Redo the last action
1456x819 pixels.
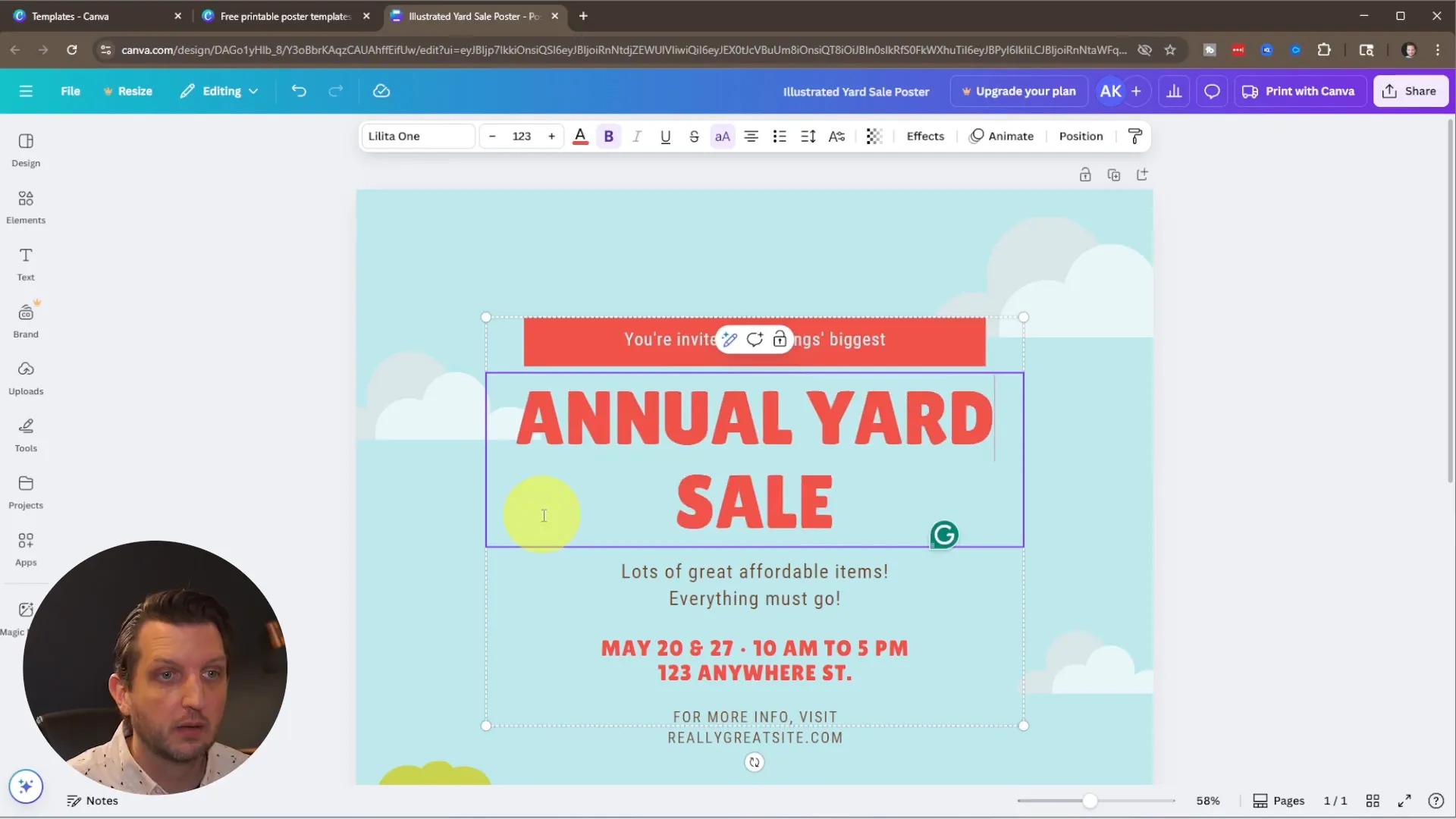click(x=335, y=91)
